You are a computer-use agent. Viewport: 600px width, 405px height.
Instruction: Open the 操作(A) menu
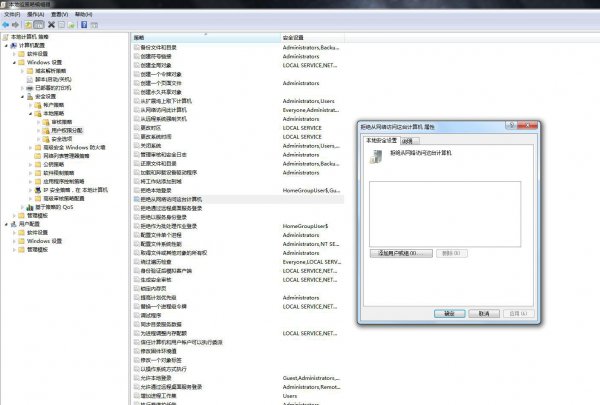[x=36, y=15]
